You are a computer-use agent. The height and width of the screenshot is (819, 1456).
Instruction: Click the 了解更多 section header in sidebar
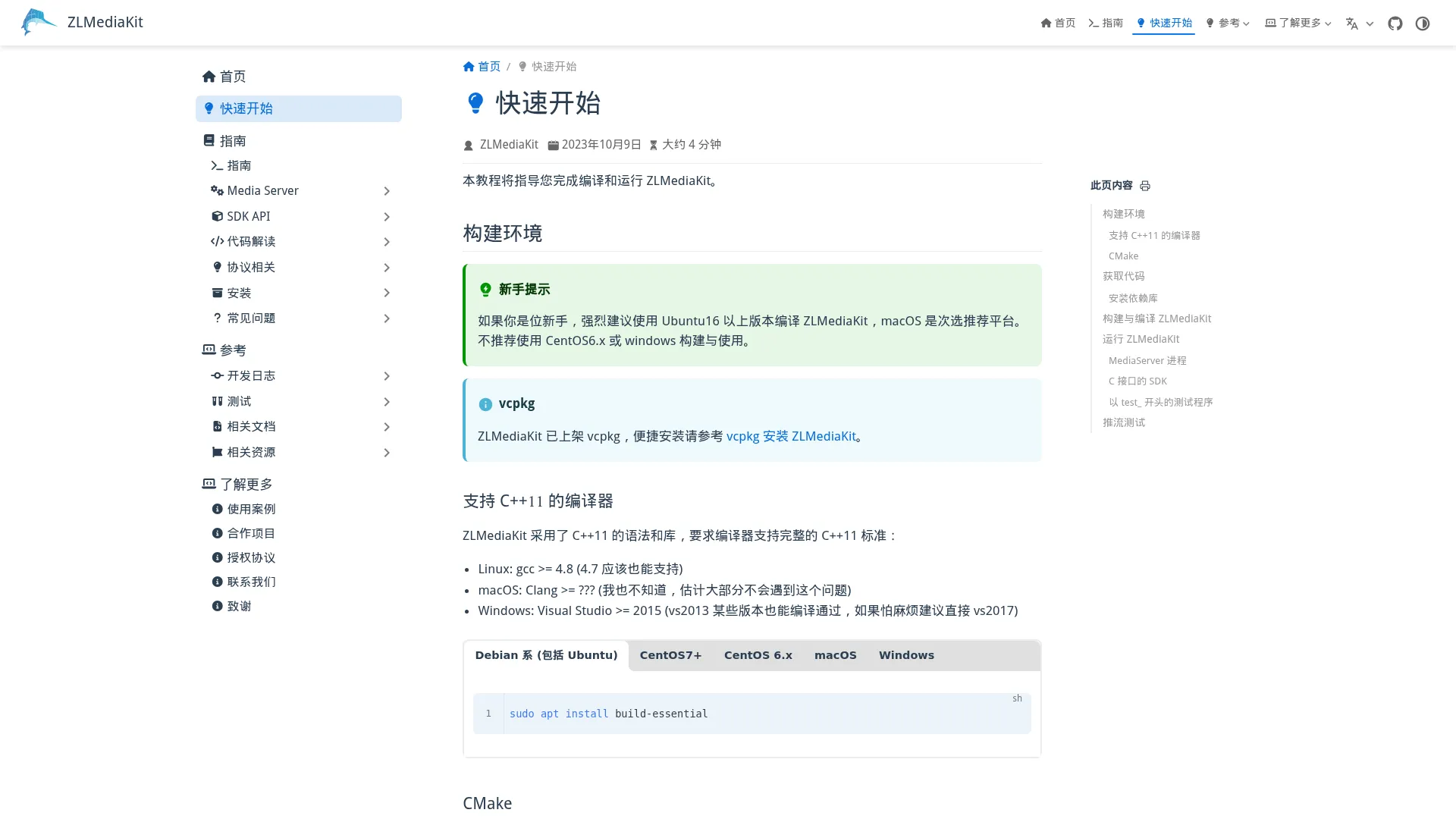coord(237,484)
